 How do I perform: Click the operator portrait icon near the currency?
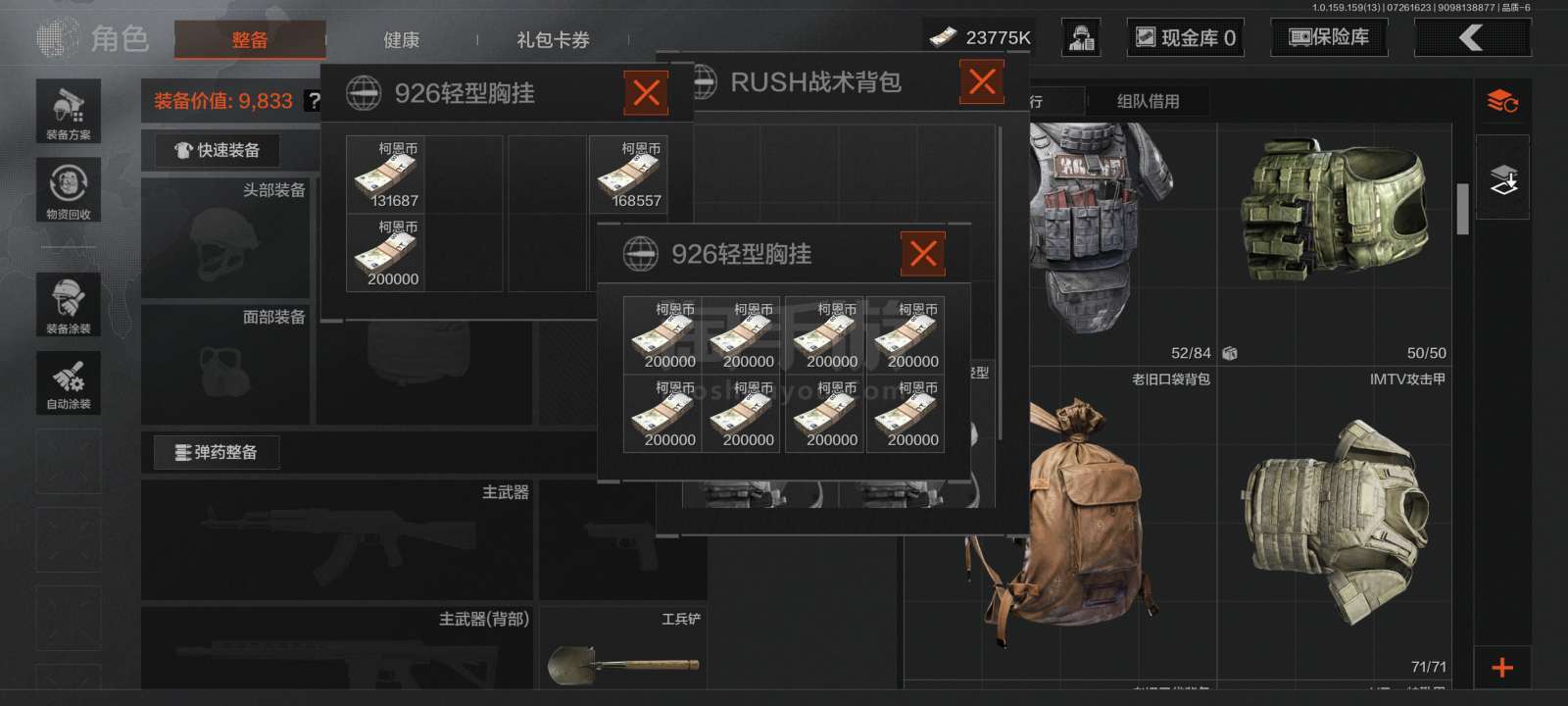pos(1082,38)
